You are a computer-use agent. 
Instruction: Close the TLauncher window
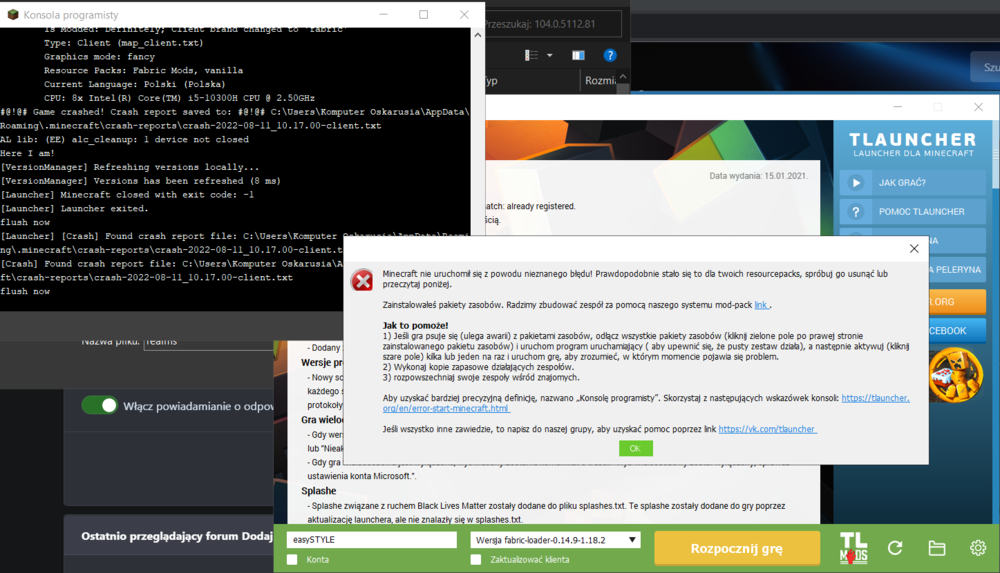(978, 107)
